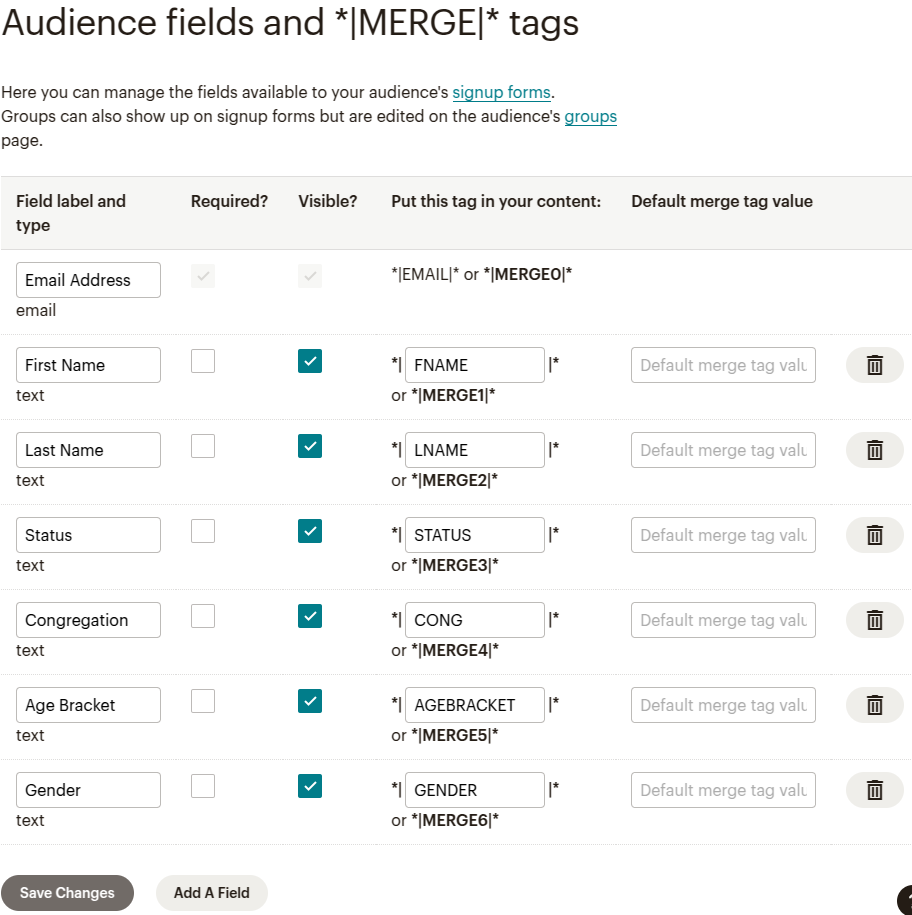Enable Required checkbox for Gender
The height and width of the screenshot is (915, 912).
(203, 786)
